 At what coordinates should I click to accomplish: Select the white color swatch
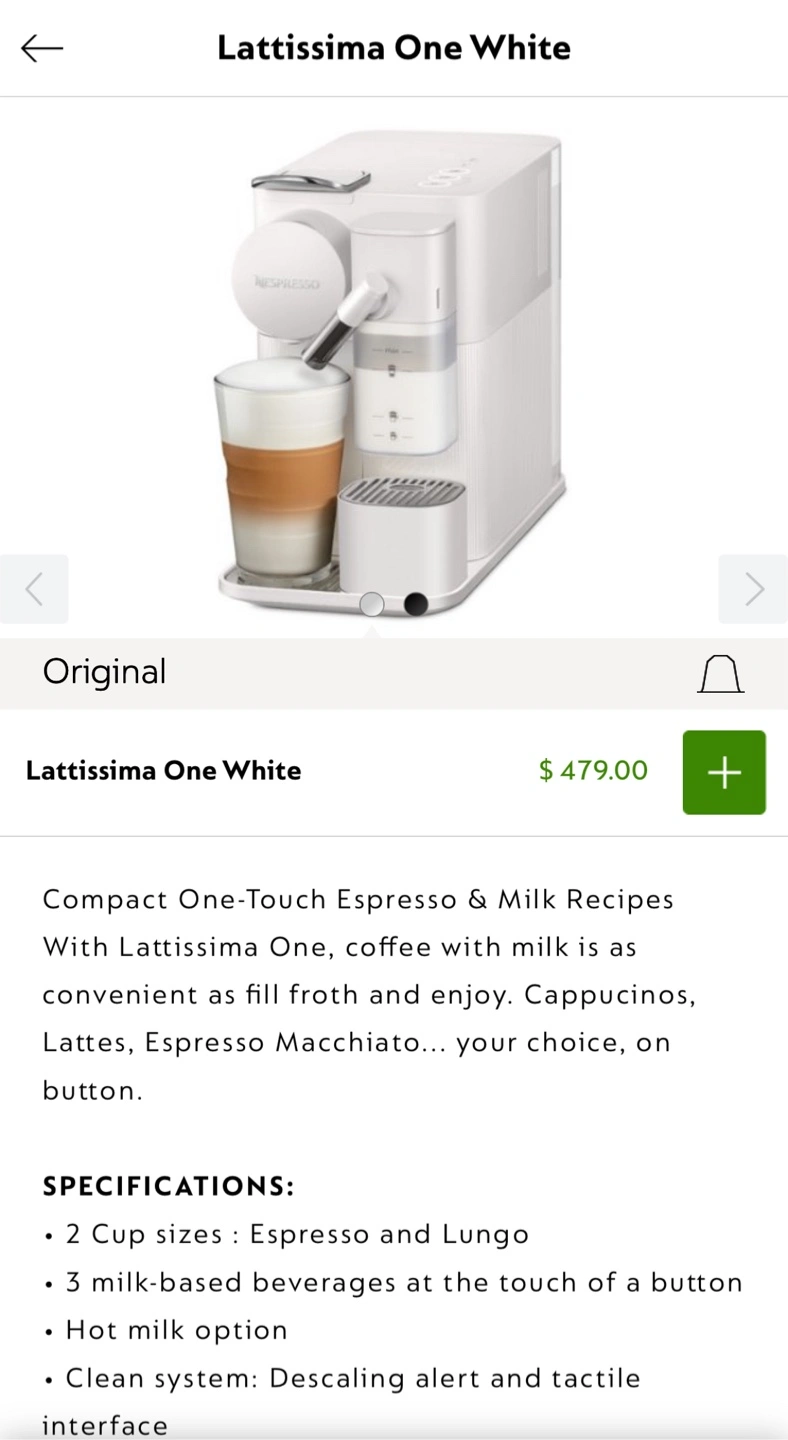click(372, 604)
